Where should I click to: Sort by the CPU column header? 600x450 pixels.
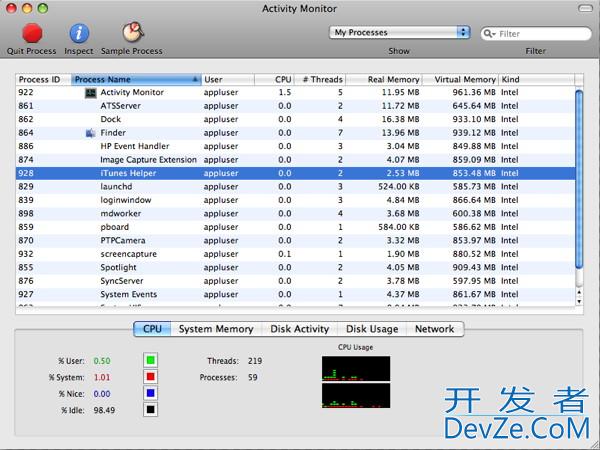(274, 80)
